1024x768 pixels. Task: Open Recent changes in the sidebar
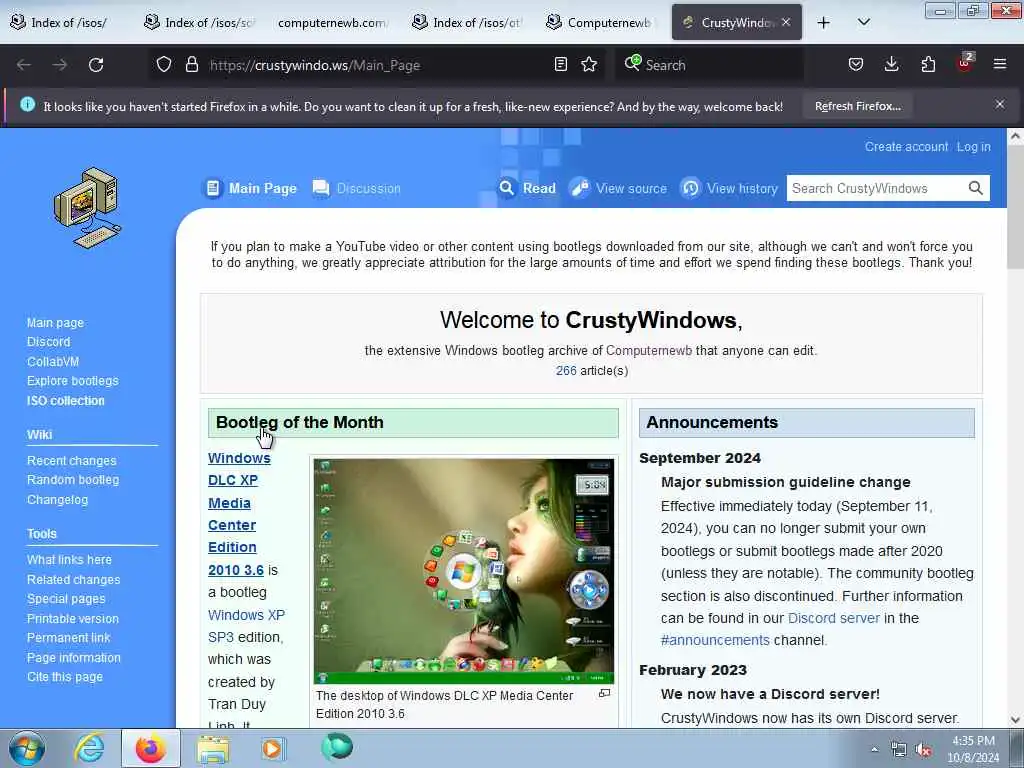point(71,460)
